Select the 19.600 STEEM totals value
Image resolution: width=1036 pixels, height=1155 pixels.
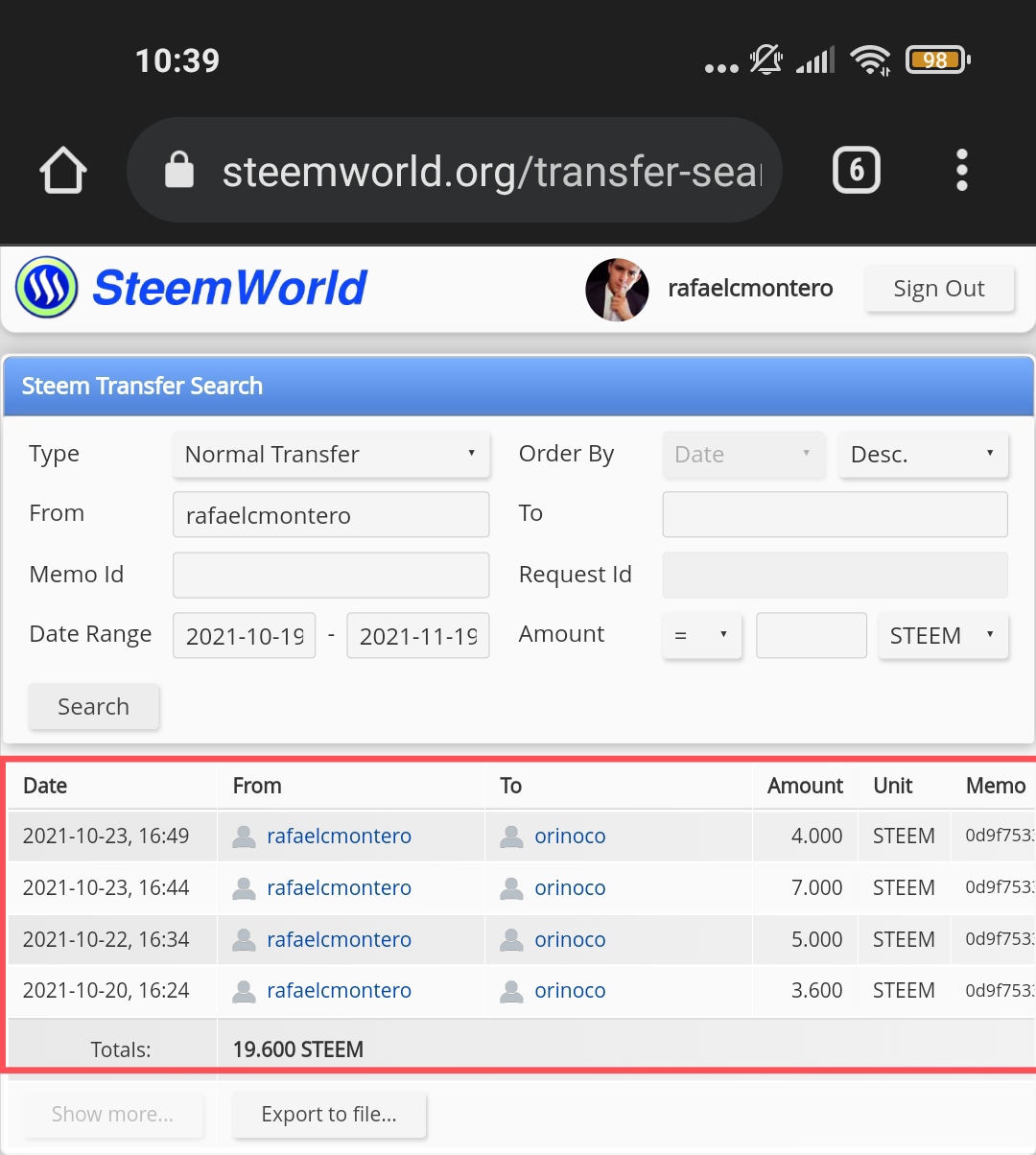click(298, 1049)
